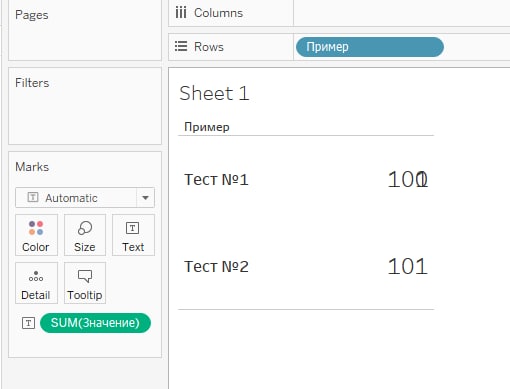The image size is (510, 389).
Task: Click the 101 value cell
Action: click(x=408, y=267)
